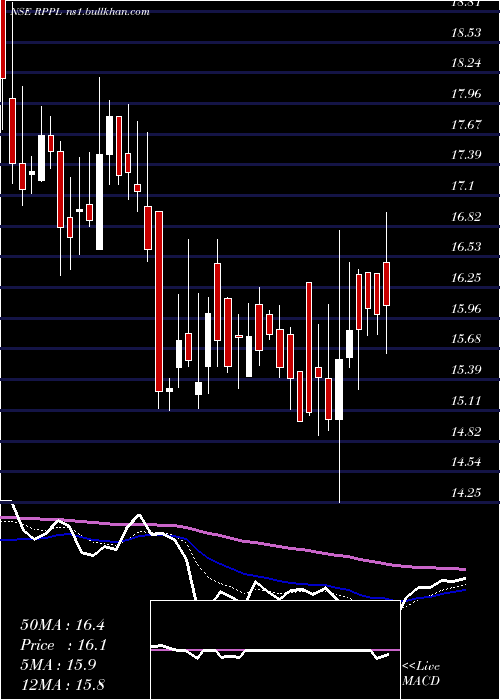The image size is (500, 700).
Task: Click the 5MA : 15.9 reading
Action: [x=59, y=665]
